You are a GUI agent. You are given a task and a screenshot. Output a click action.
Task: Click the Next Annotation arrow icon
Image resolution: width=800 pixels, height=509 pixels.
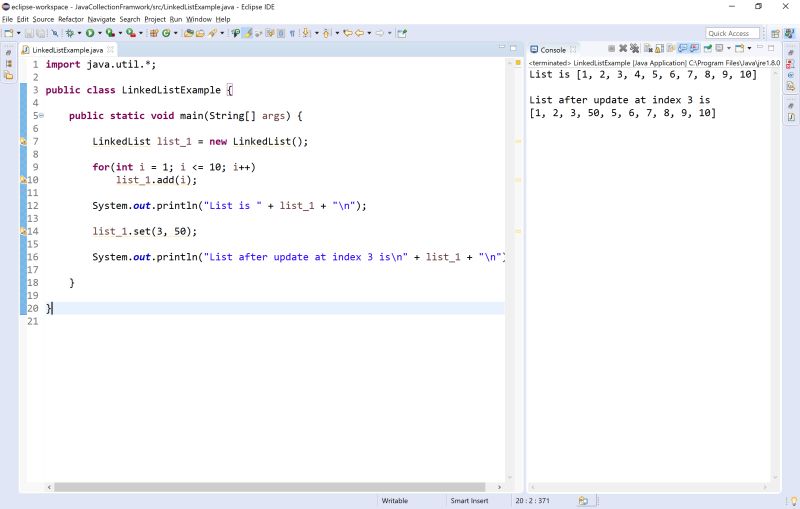(x=306, y=33)
